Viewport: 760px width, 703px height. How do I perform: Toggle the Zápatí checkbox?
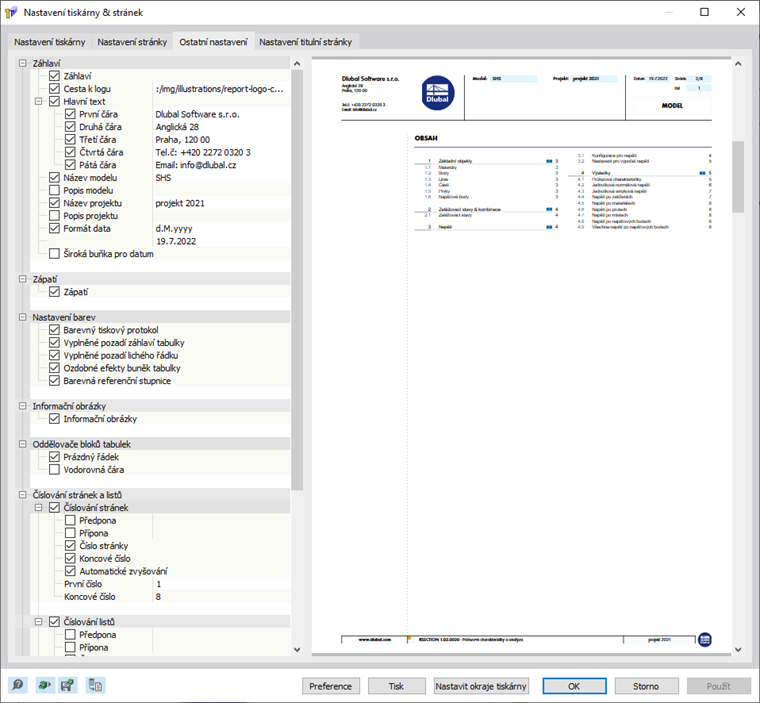54,292
